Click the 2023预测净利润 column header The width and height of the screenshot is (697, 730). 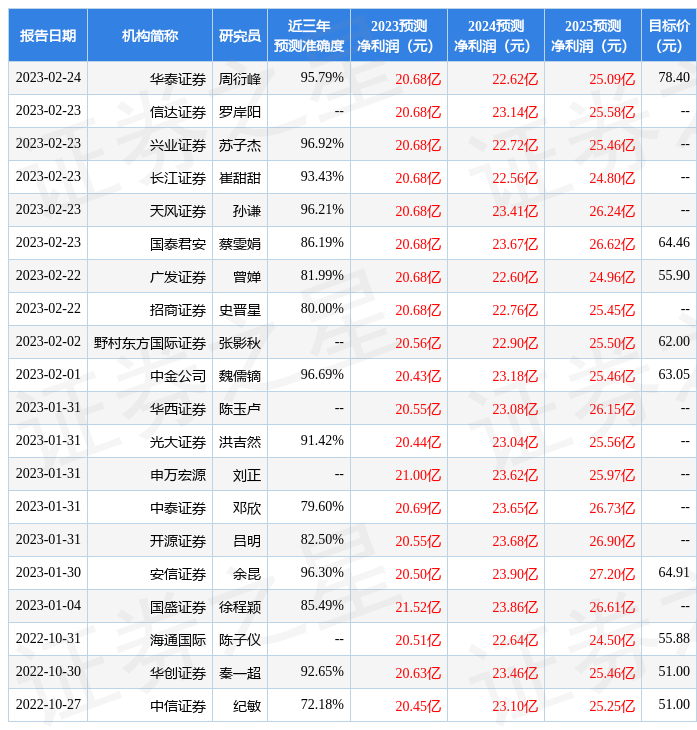click(399, 36)
